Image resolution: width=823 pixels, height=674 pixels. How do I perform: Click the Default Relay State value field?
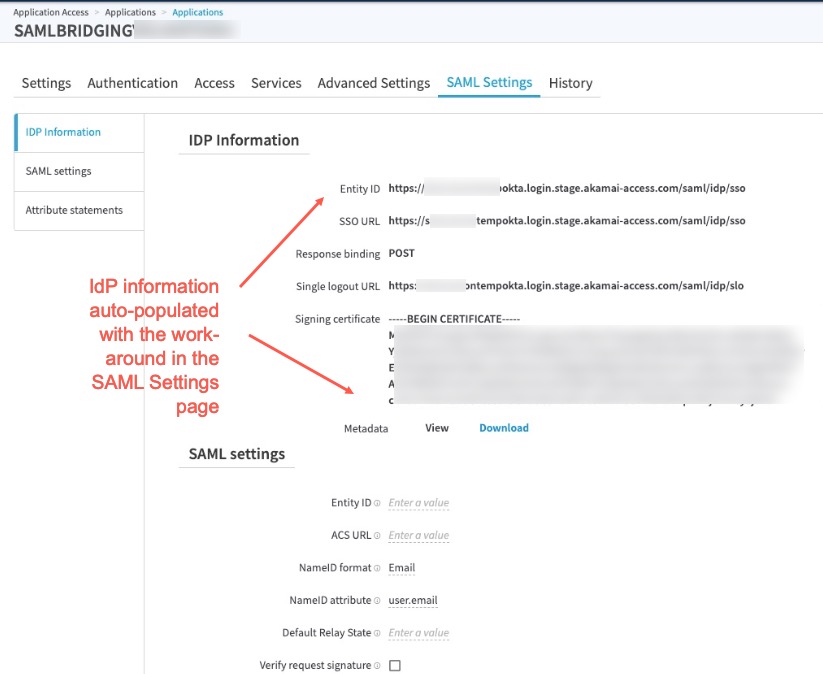tap(418, 633)
